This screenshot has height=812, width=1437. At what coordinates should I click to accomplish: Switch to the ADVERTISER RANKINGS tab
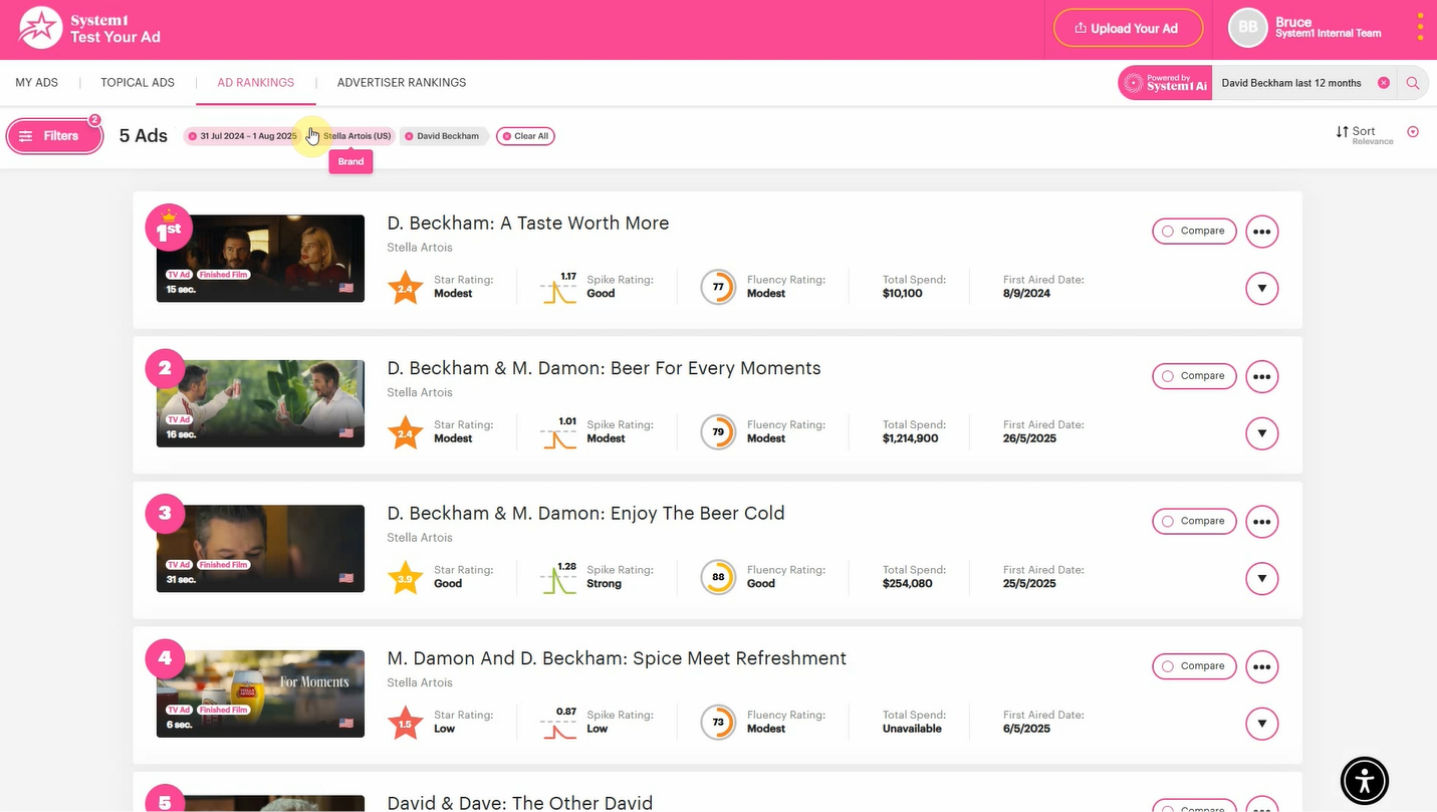tap(401, 82)
